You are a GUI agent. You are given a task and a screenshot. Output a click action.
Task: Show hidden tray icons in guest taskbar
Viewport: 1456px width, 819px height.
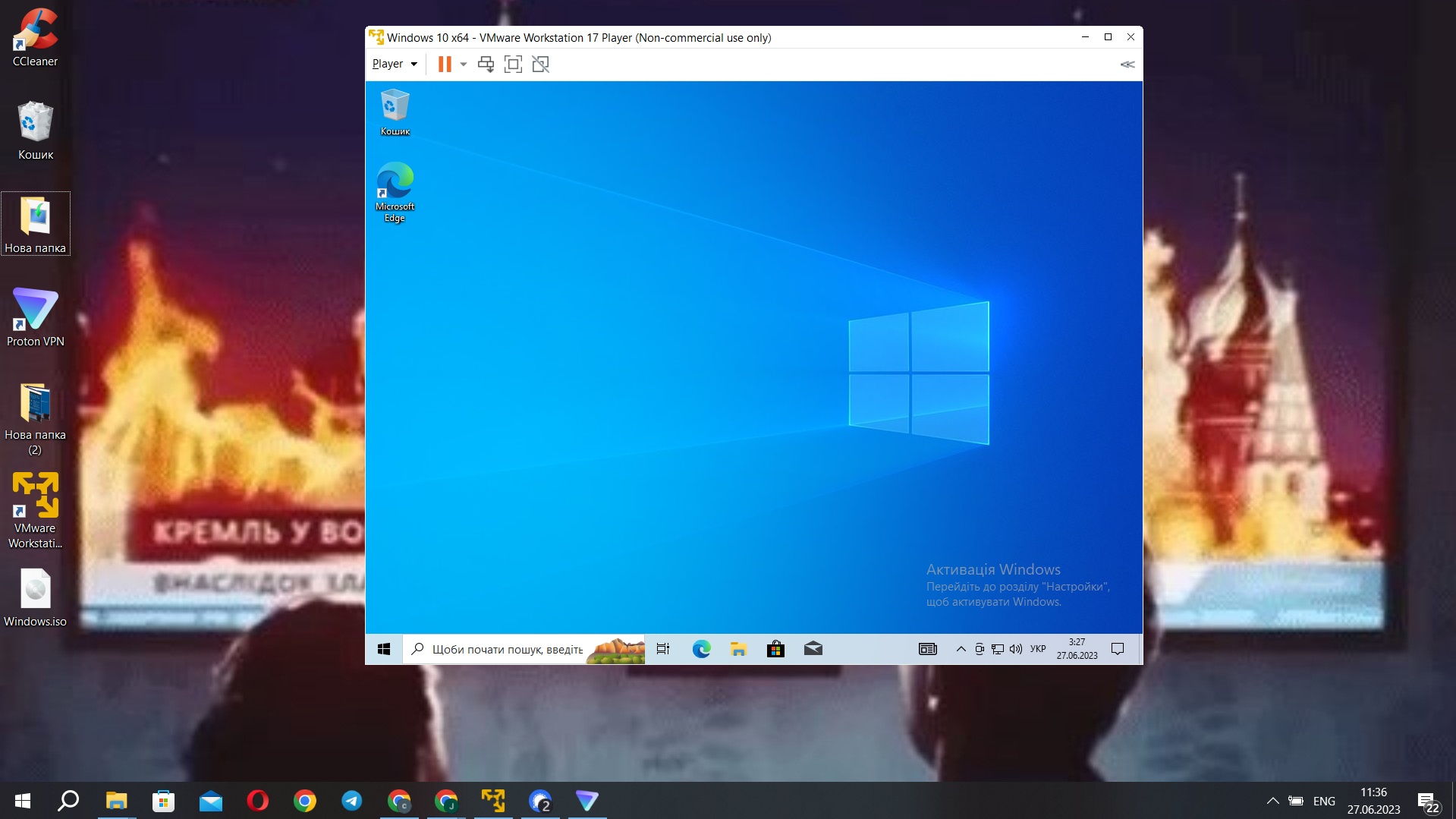(961, 649)
